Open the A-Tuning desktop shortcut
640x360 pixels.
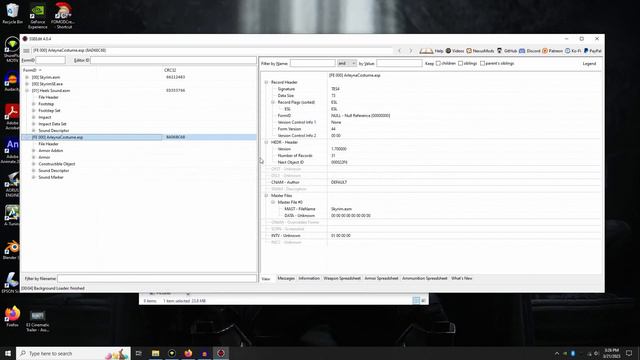click(x=12, y=215)
